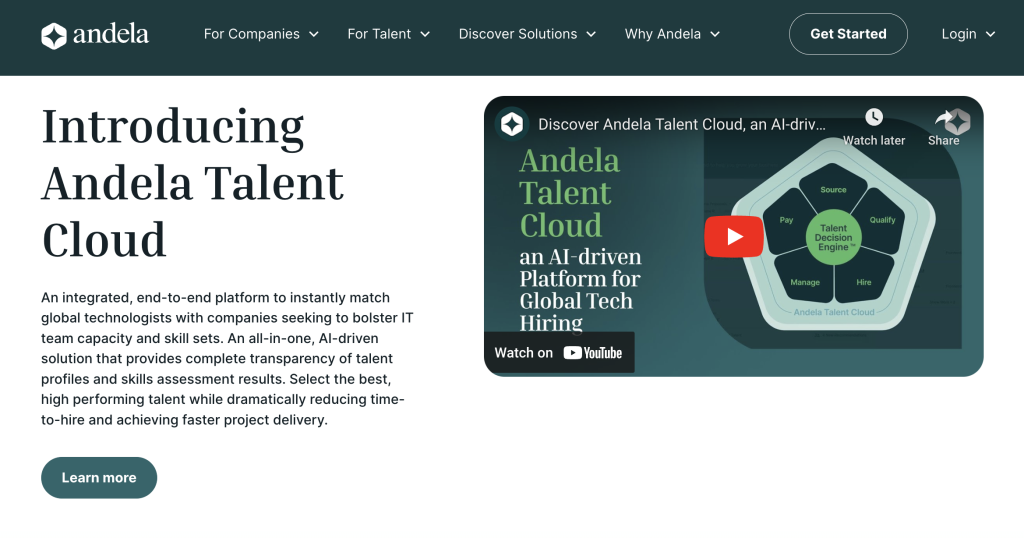Click the Andela Talent Cloud label under pentagon

pos(834,312)
